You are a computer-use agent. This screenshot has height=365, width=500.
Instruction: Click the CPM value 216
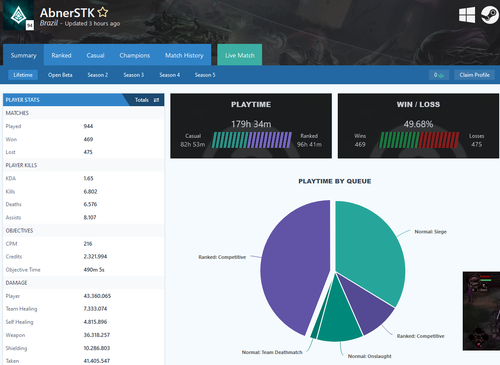[88, 244]
